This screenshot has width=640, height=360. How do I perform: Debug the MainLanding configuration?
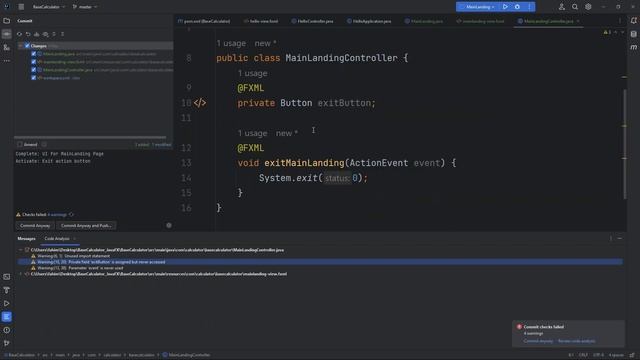click(517, 7)
